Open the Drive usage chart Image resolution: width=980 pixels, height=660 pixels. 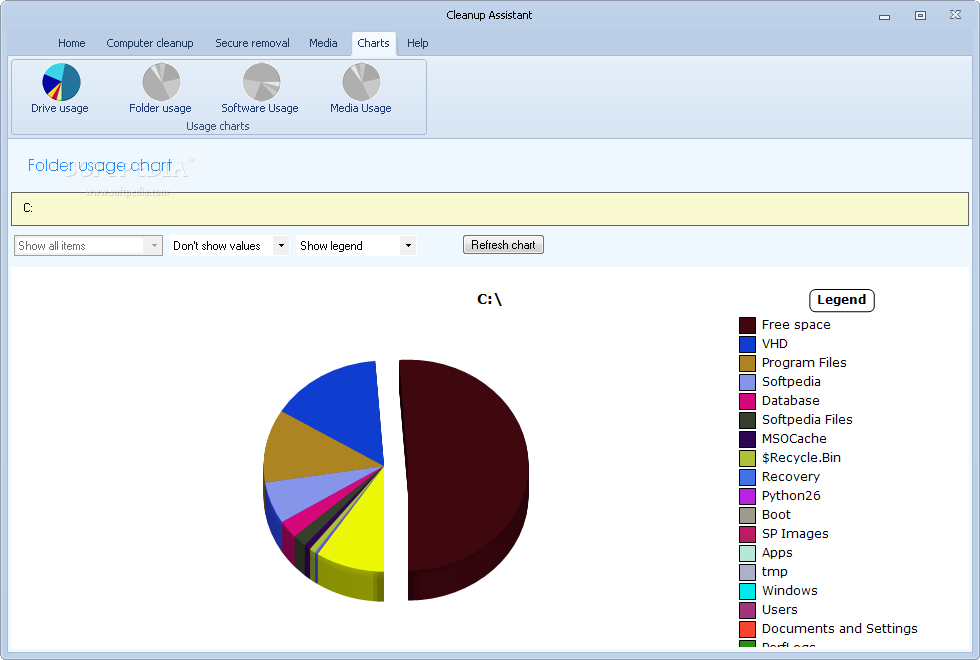[60, 88]
